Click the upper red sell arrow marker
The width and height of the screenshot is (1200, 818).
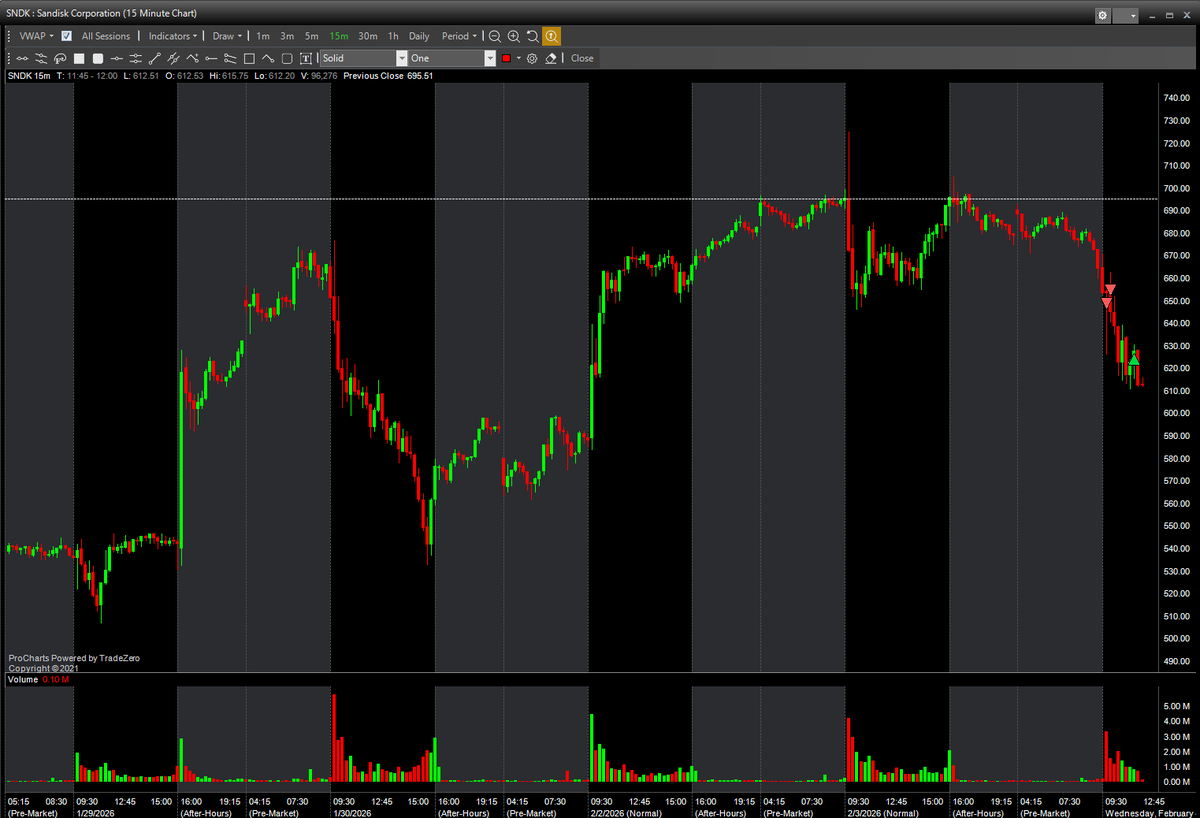(1110, 289)
